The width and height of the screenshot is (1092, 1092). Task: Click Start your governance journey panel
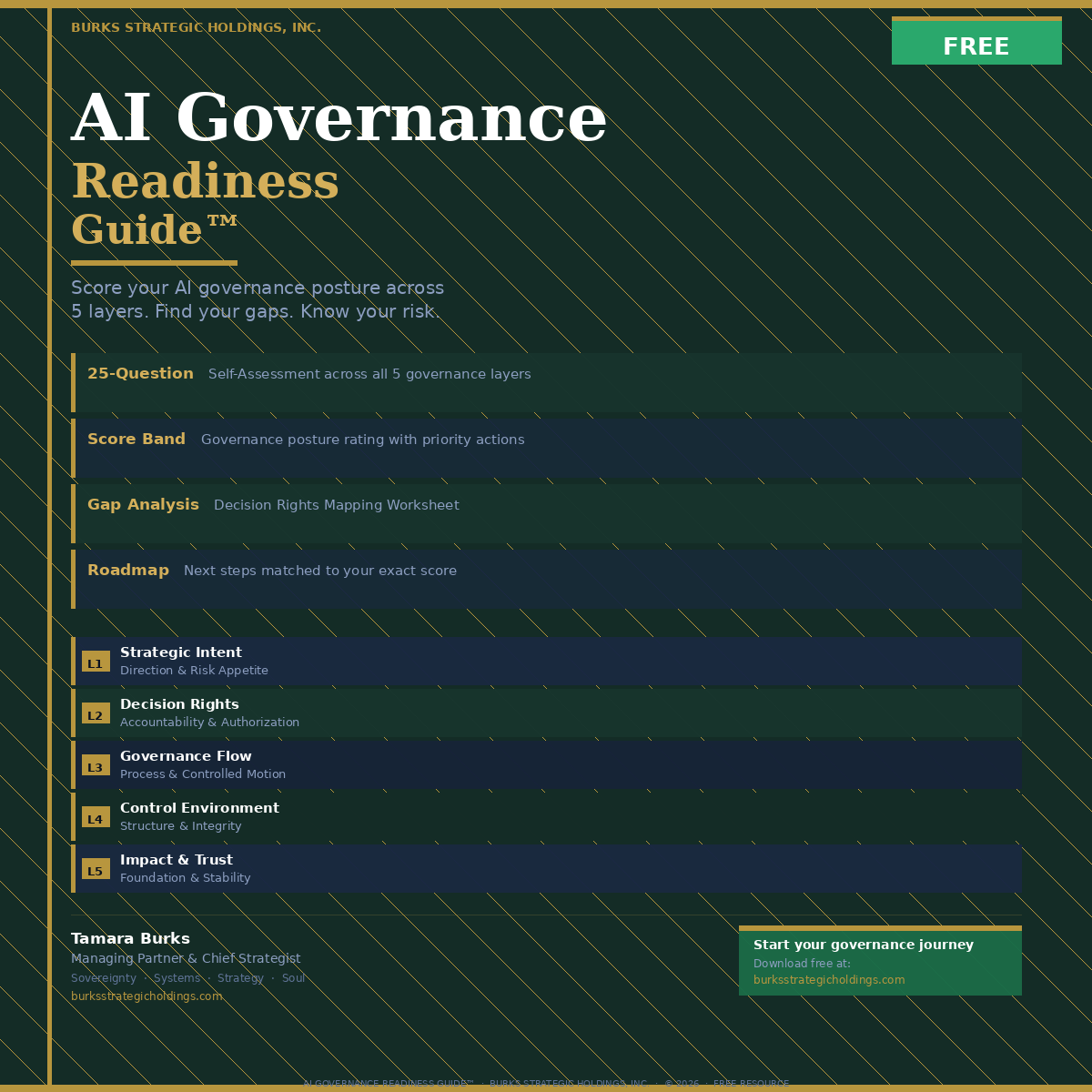coord(880,960)
